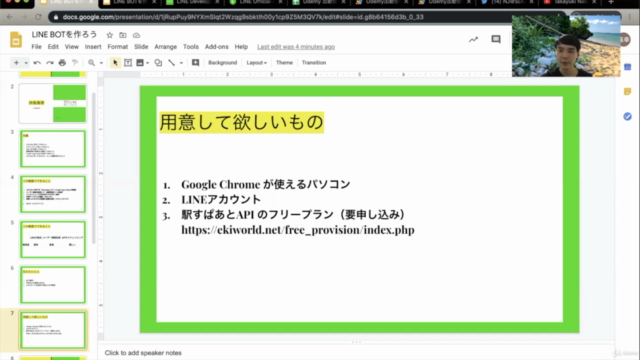The width and height of the screenshot is (640, 360).
Task: Click the slide title 用意して欲しいもの
Action: (242, 122)
